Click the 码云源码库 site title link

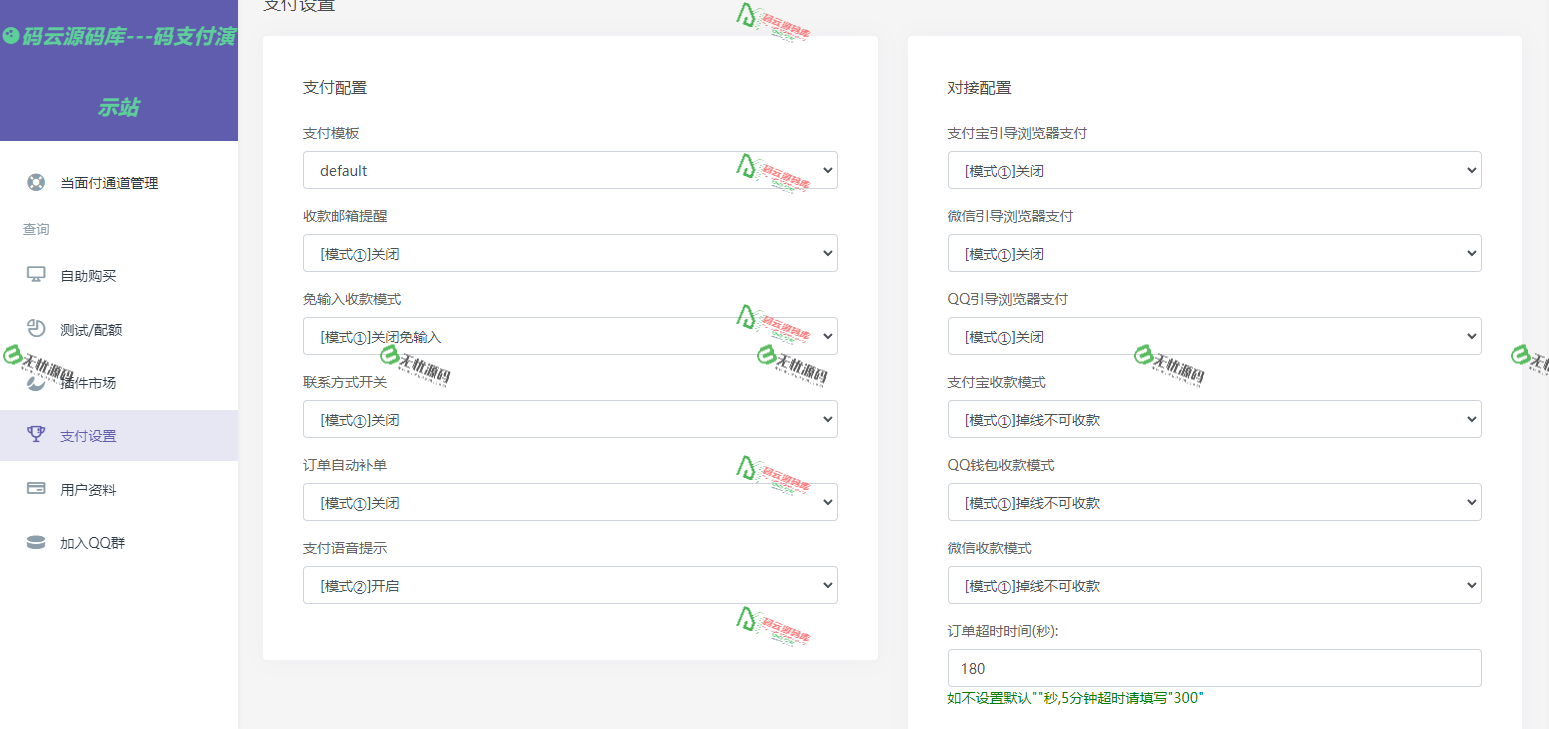tap(120, 37)
